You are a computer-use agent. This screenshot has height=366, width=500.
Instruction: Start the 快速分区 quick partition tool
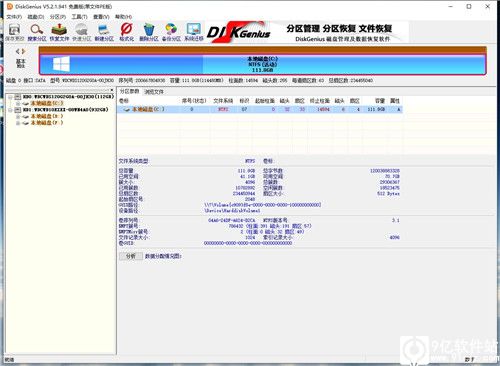pos(81,32)
